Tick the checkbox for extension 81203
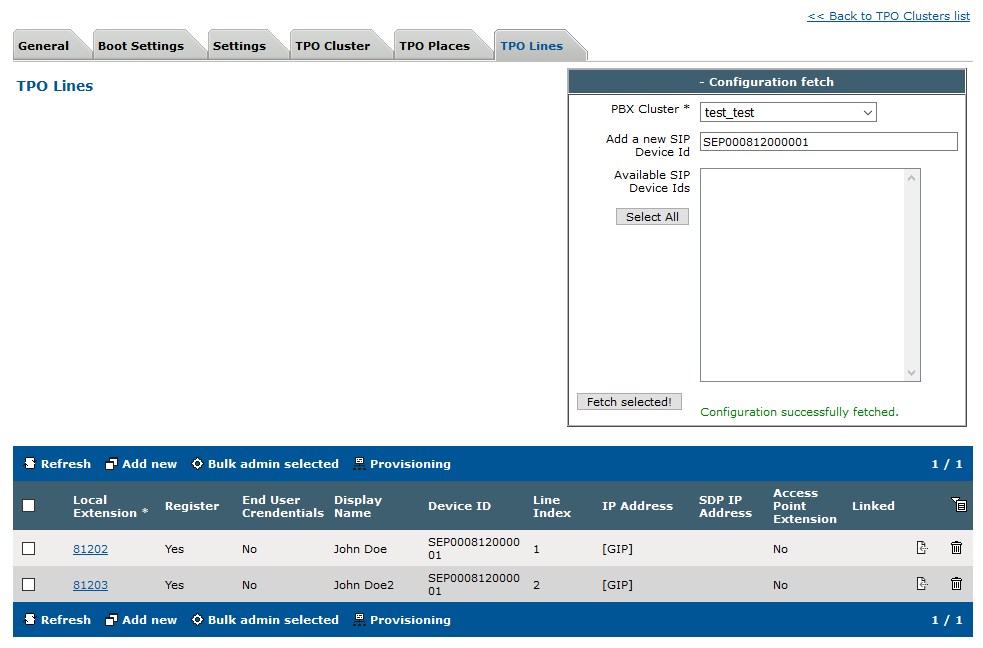The height and width of the screenshot is (648, 983). tap(29, 585)
